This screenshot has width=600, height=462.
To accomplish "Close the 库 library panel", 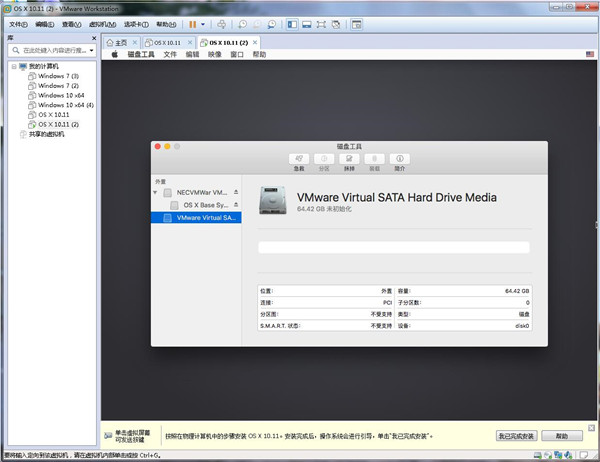I will (94, 38).
